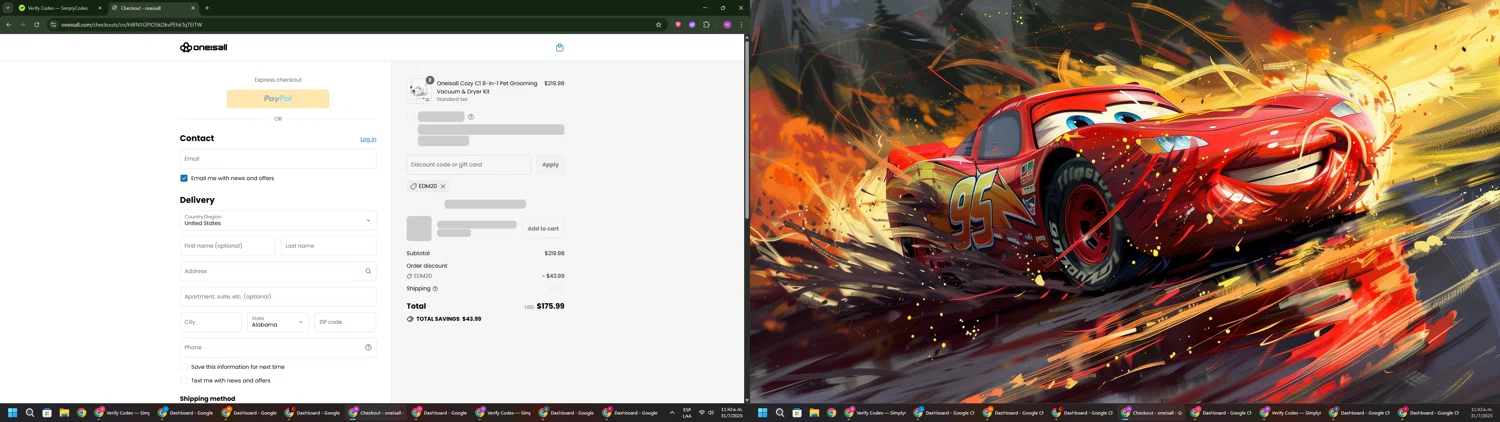Open Chrome profile avatar
This screenshot has height=422, width=1500.
[x=727, y=24]
